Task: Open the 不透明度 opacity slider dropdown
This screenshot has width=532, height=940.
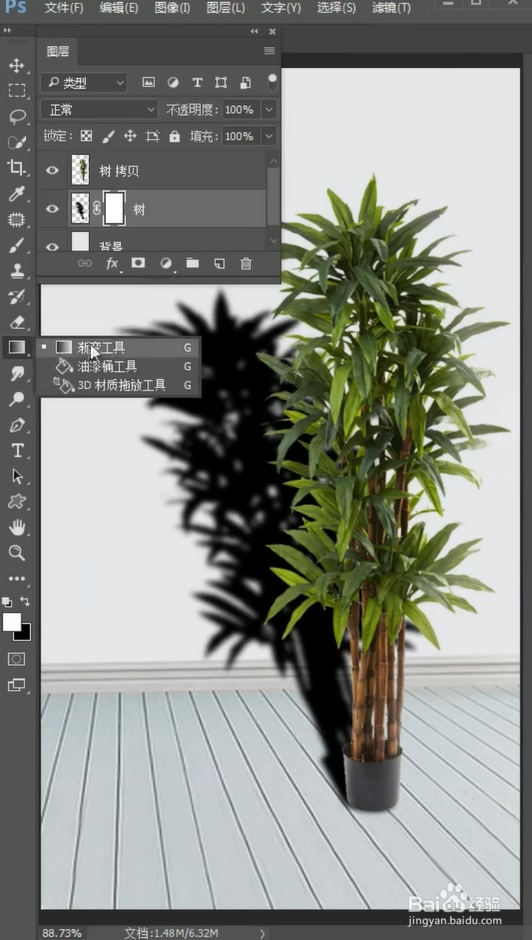Action: click(269, 110)
